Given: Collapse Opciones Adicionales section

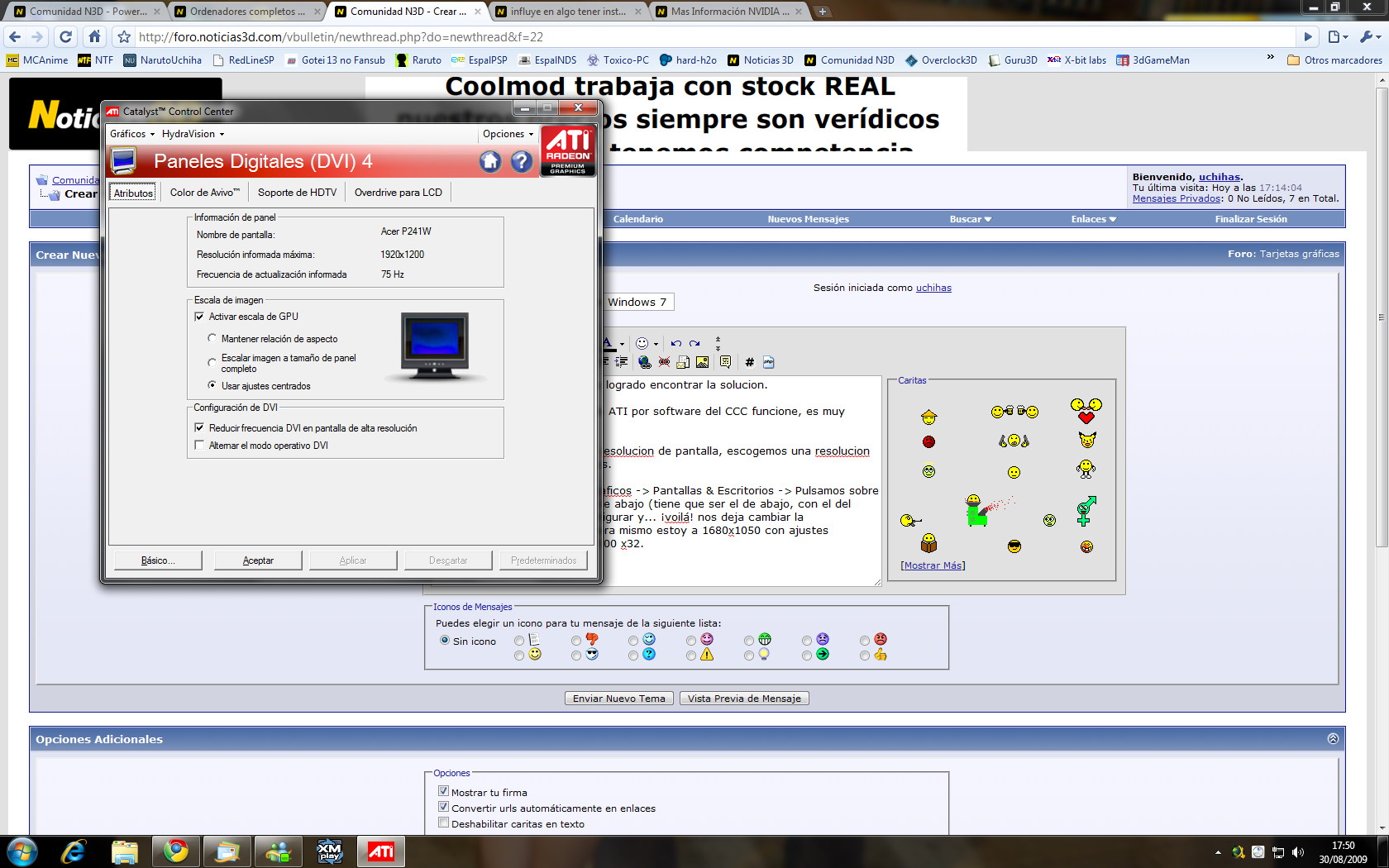Looking at the screenshot, I should pyautogui.click(x=1333, y=738).
